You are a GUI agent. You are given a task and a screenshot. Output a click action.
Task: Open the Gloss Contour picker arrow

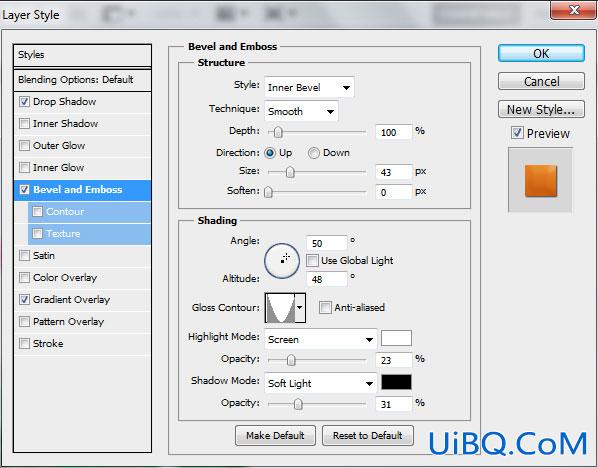(300, 308)
